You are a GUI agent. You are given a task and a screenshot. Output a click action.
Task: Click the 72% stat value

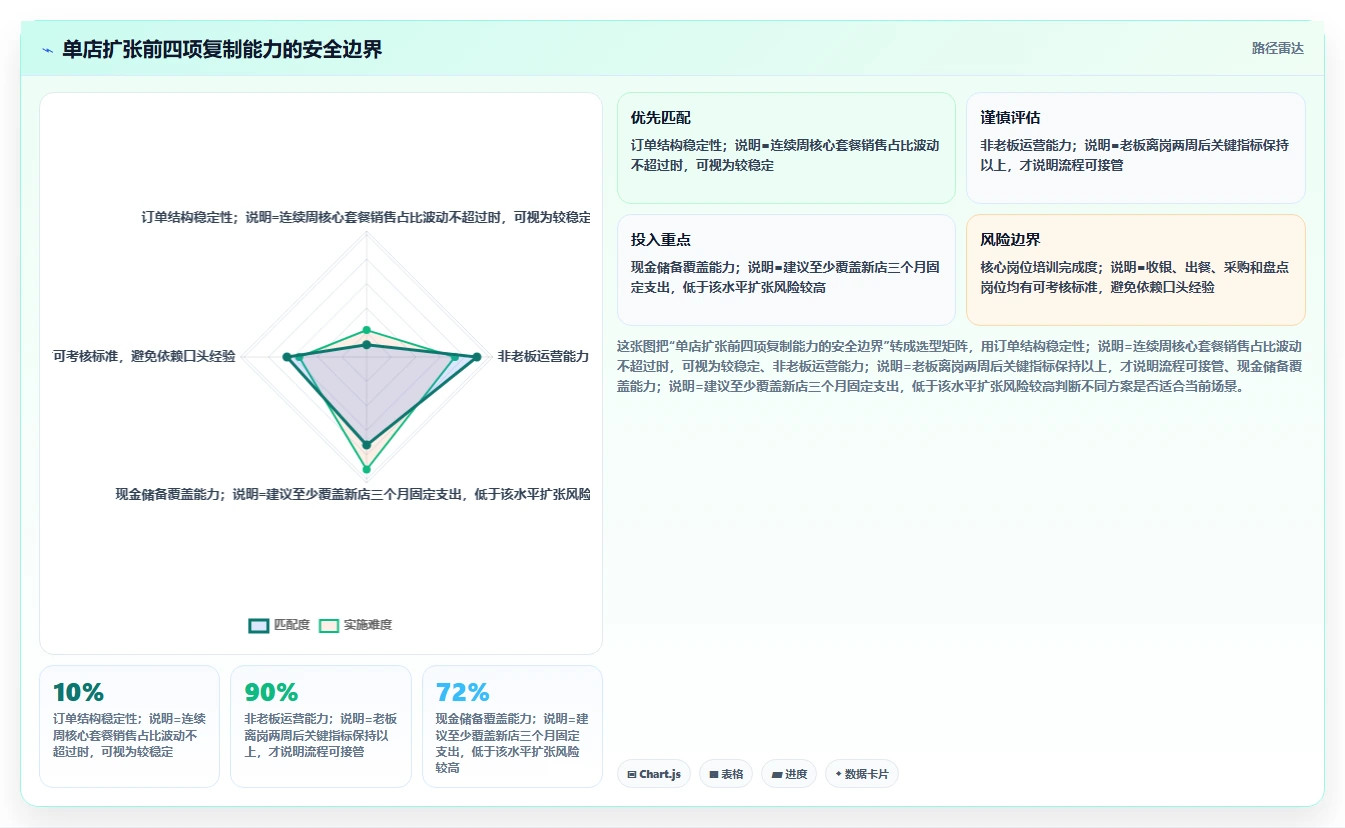tap(463, 692)
